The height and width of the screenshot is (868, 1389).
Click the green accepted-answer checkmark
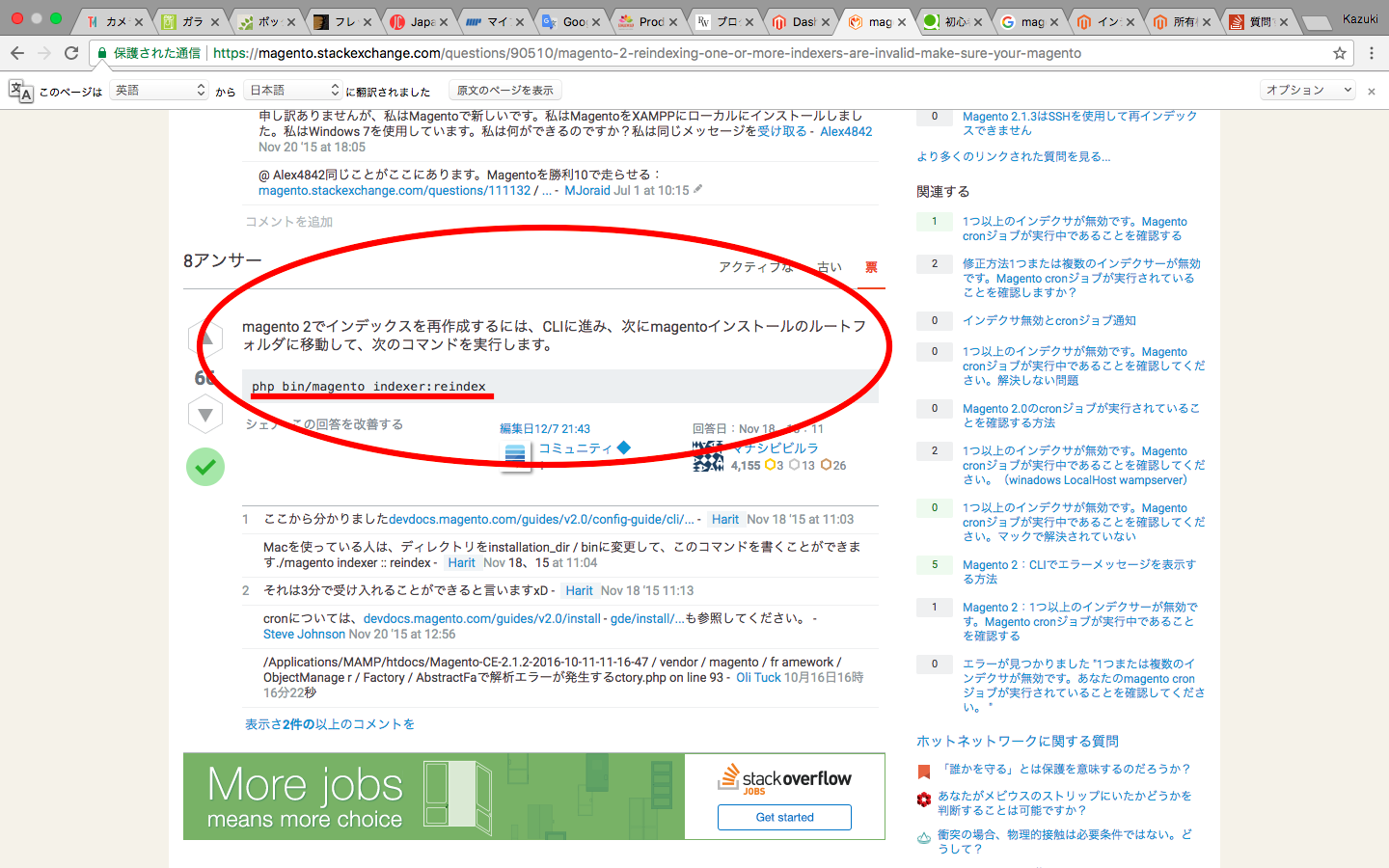click(205, 467)
